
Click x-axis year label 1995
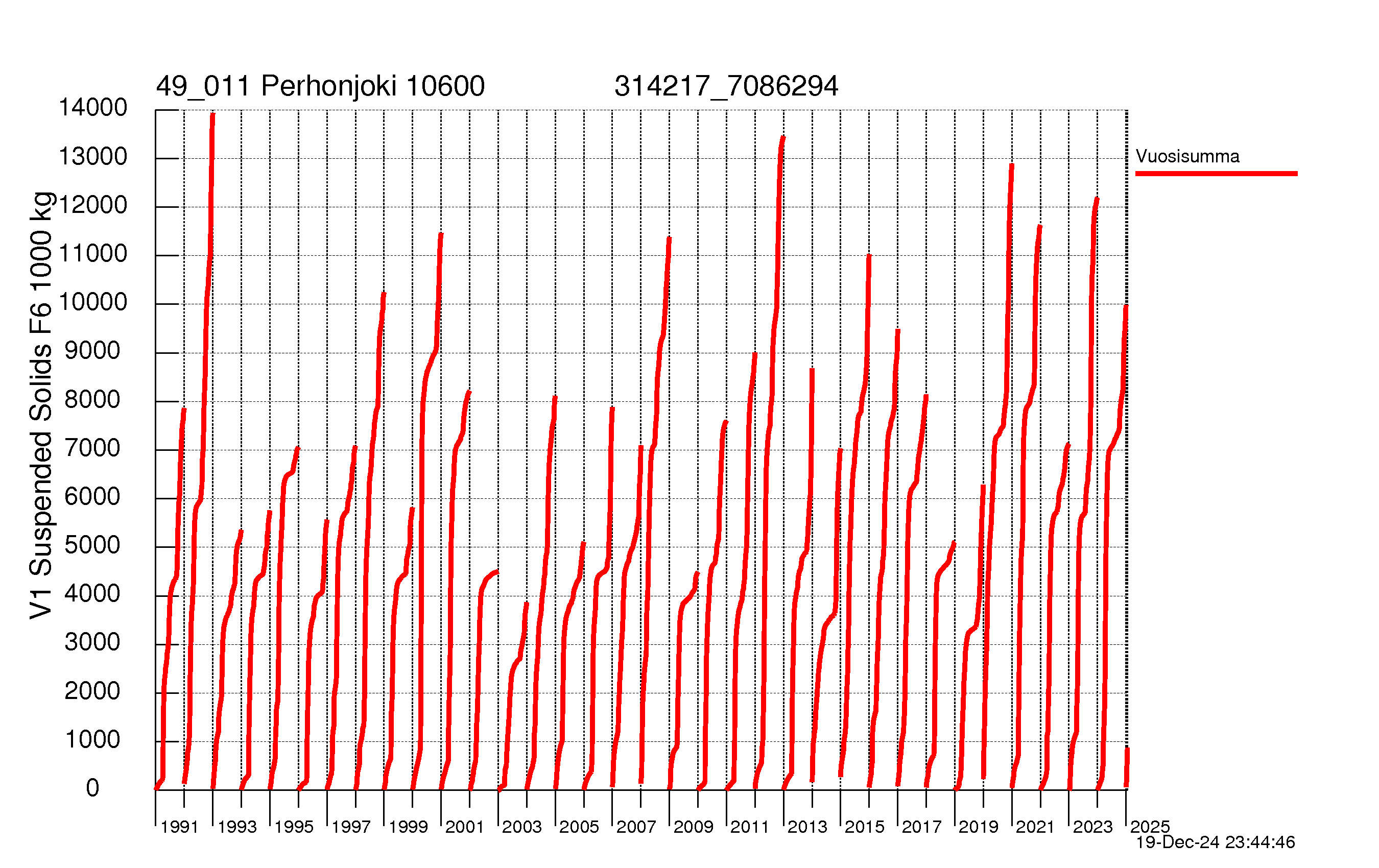294,827
